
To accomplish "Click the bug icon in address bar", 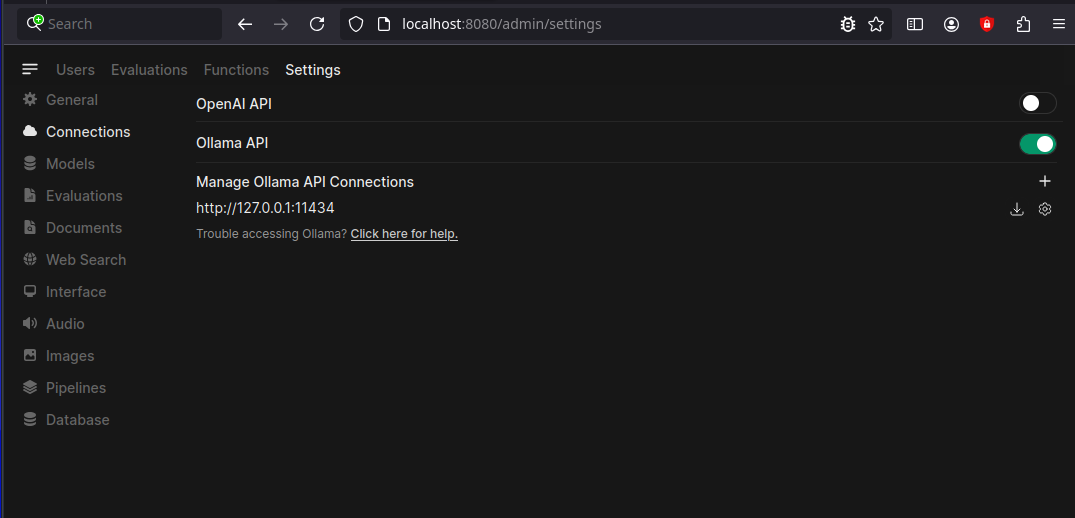I will tap(848, 24).
